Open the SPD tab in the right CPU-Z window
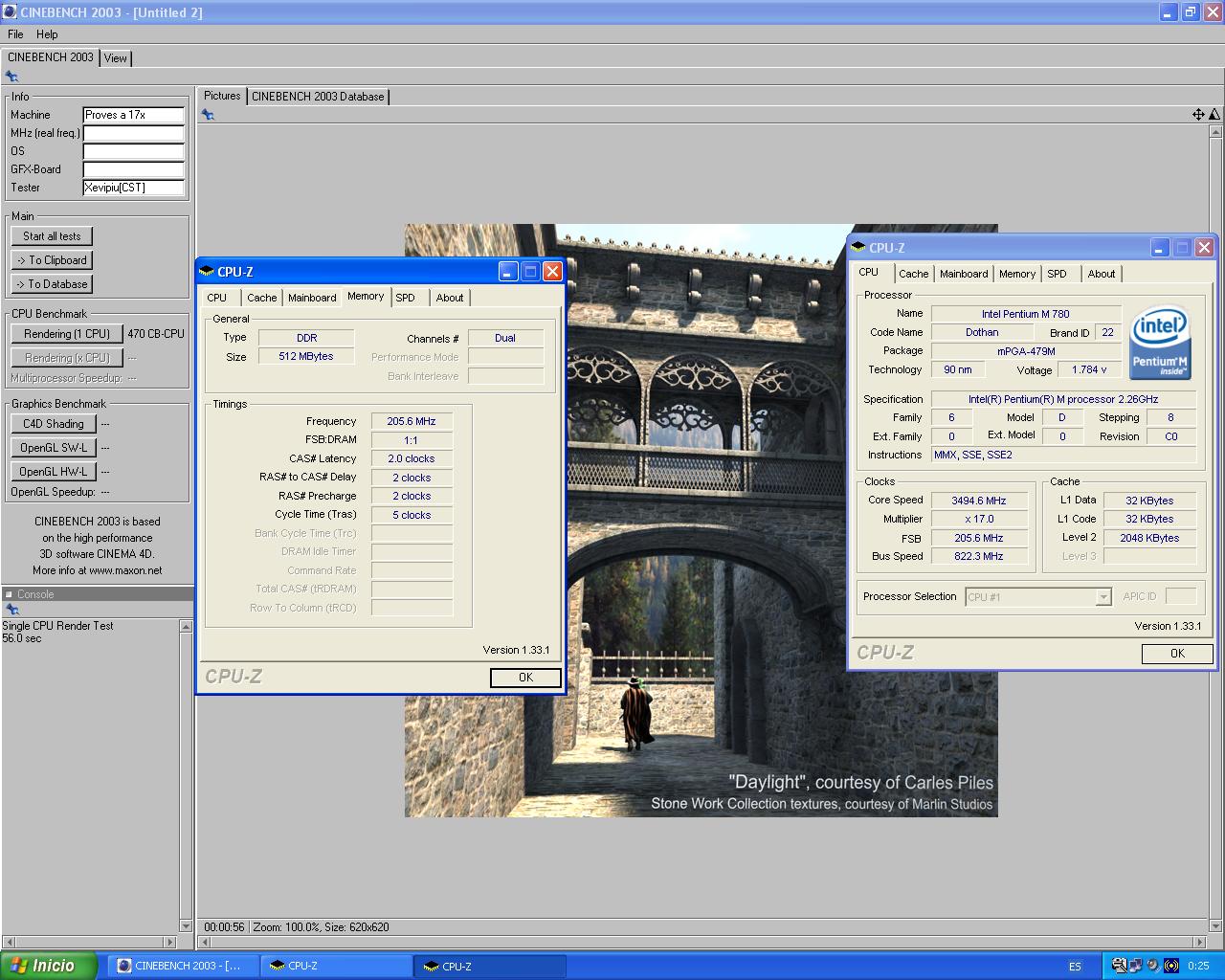Image resolution: width=1225 pixels, height=980 pixels. [1057, 274]
